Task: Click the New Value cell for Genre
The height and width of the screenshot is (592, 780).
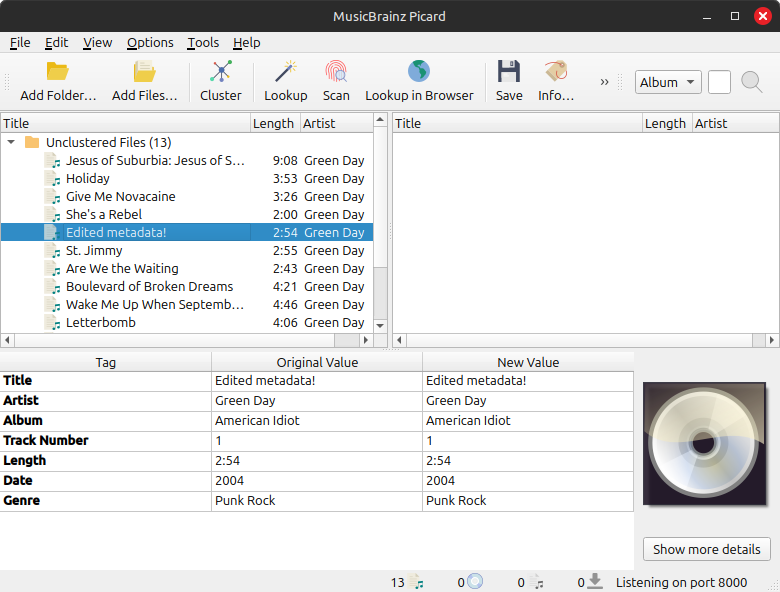Action: (528, 500)
